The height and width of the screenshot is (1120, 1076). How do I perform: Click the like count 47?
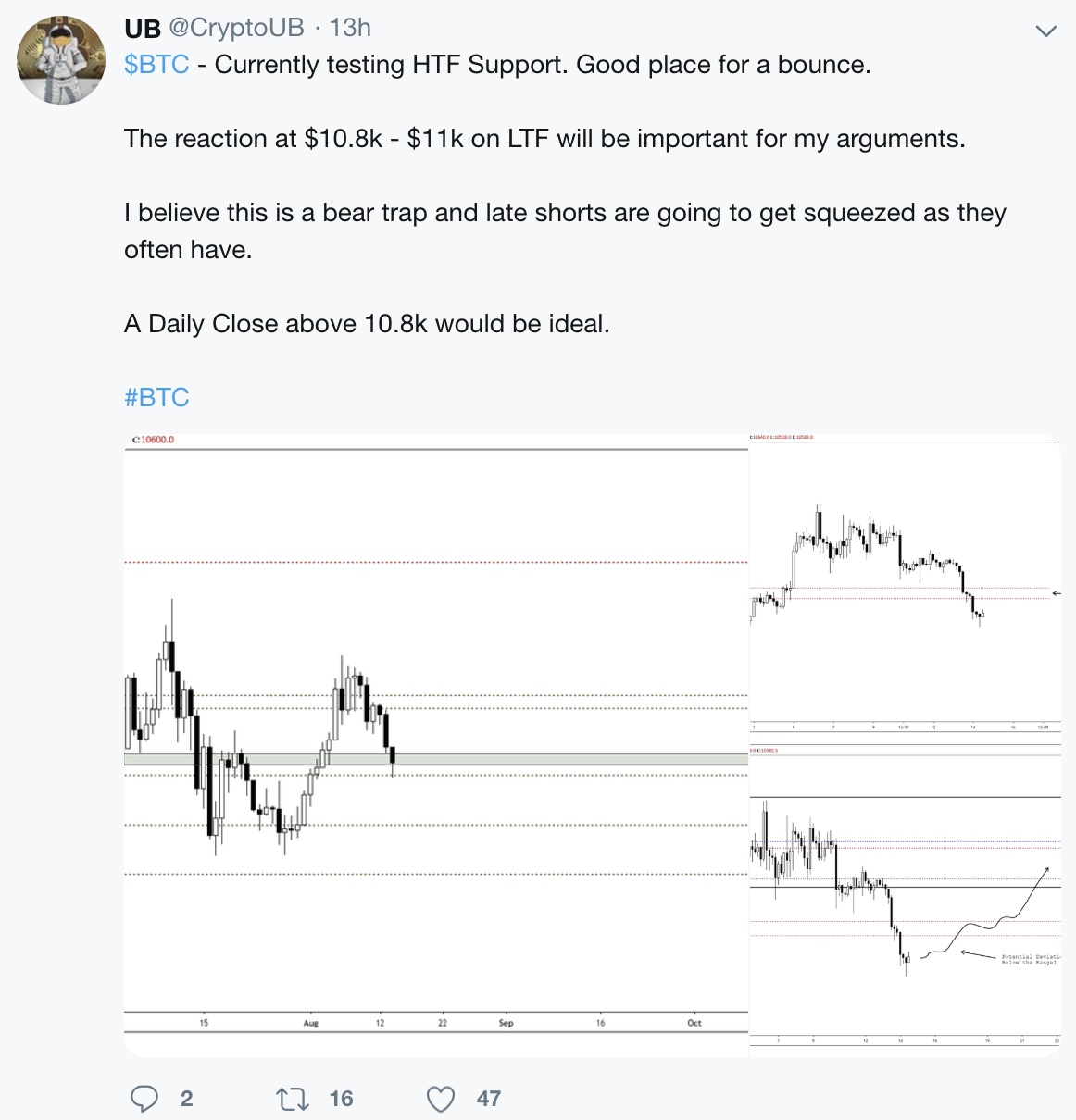[489, 1099]
